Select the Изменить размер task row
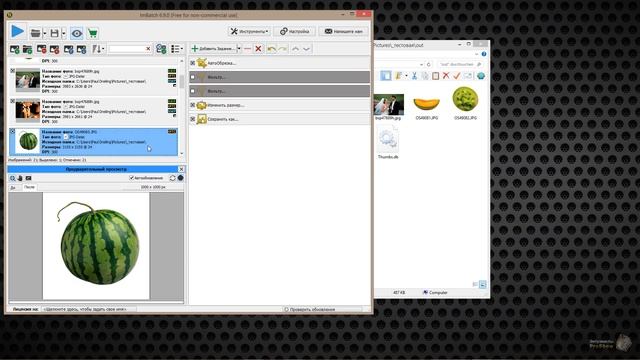Image resolution: width=640 pixels, height=360 pixels. [279, 105]
